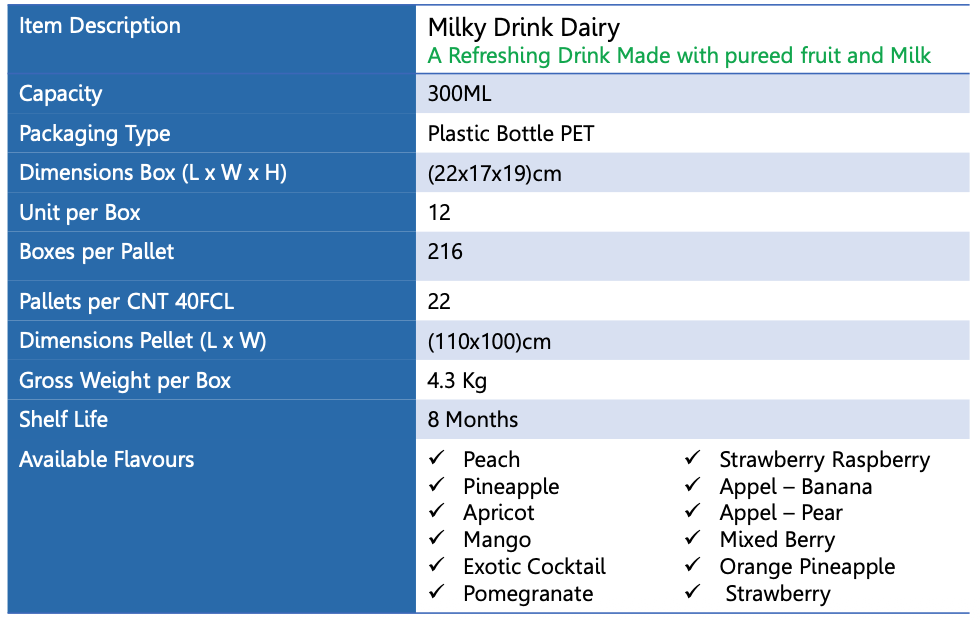This screenshot has height=620, width=980.
Task: Click the checkmark next to Pomegranate
Action: [436, 592]
